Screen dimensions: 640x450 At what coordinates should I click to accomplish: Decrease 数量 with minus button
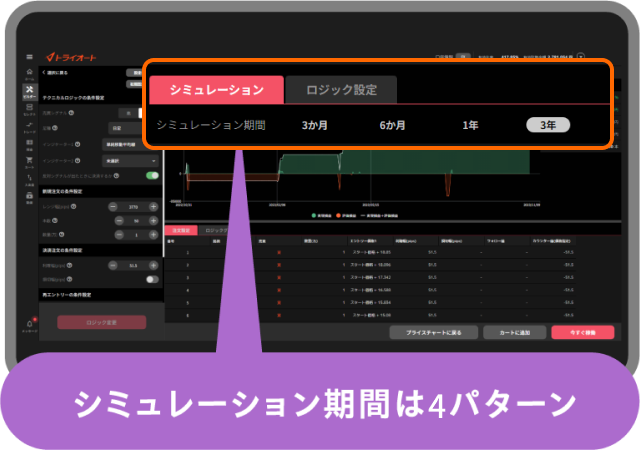coord(119,234)
